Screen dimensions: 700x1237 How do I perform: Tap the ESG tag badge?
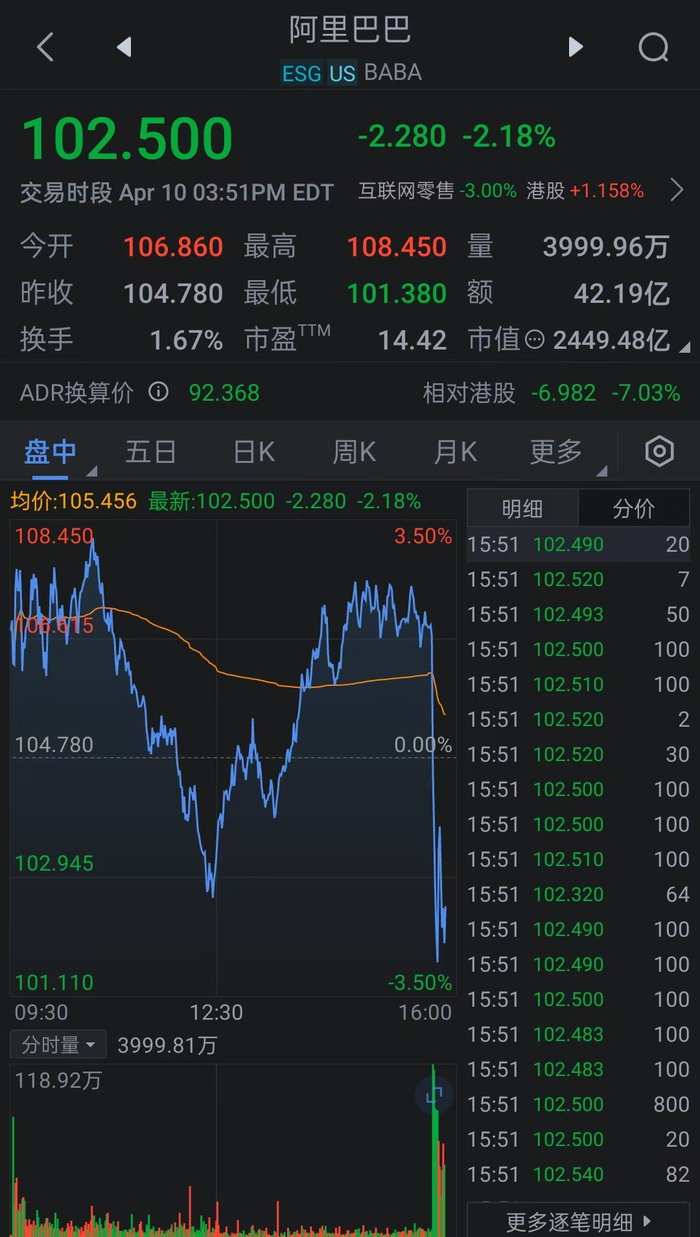(301, 73)
